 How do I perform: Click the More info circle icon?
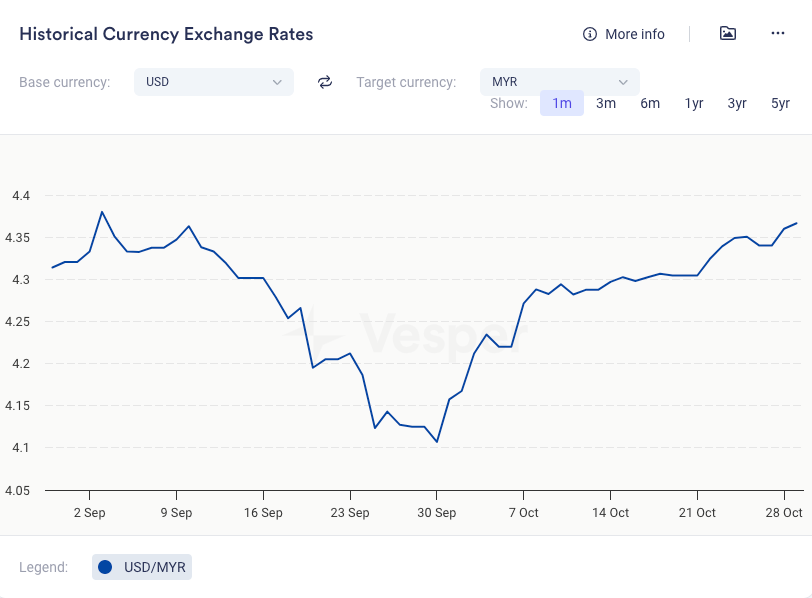[x=590, y=34]
